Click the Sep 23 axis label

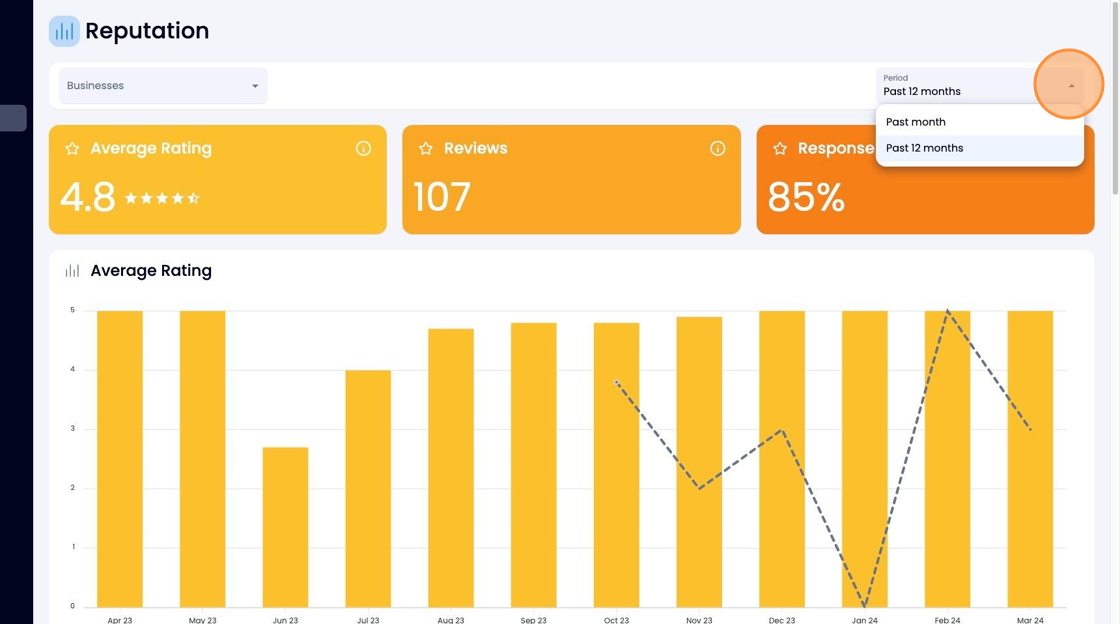click(x=534, y=620)
